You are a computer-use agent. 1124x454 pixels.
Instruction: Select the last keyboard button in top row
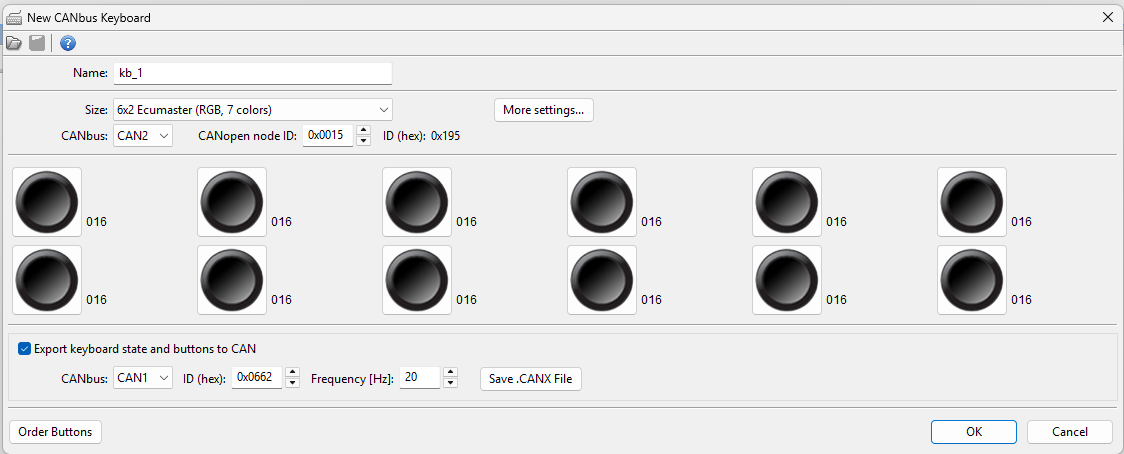972,202
